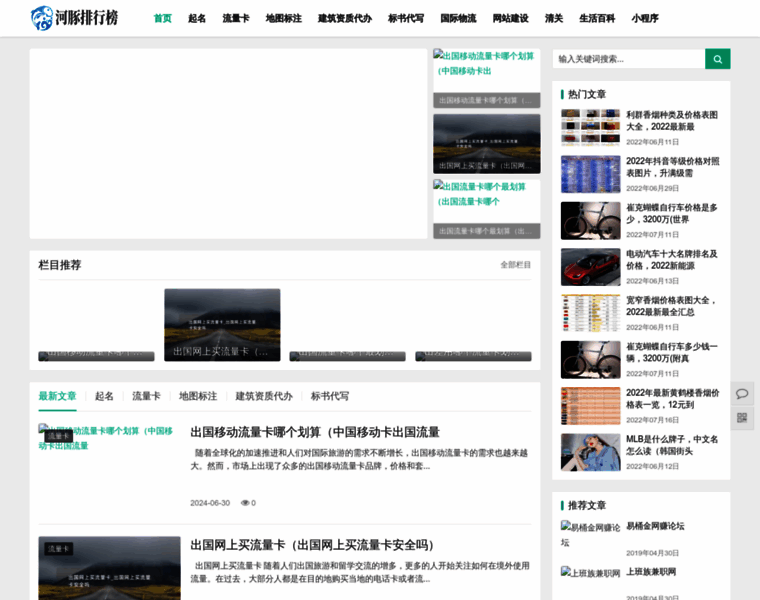Viewport: 760px width, 600px height.
Task: Open 小程序 in the top navigation
Action: pyautogui.click(x=645, y=18)
